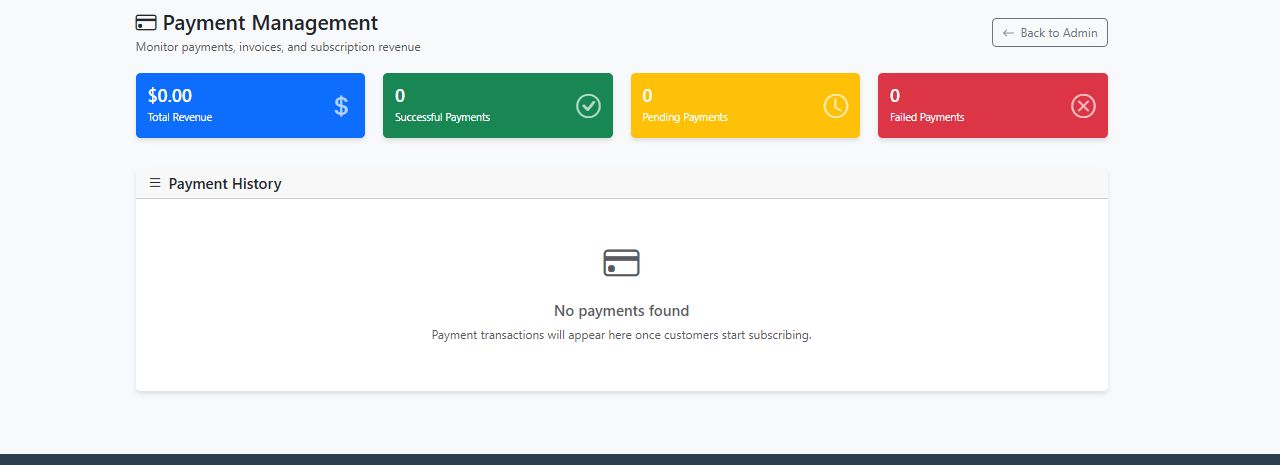Click the clock icon in Pending Payments

coord(836,105)
